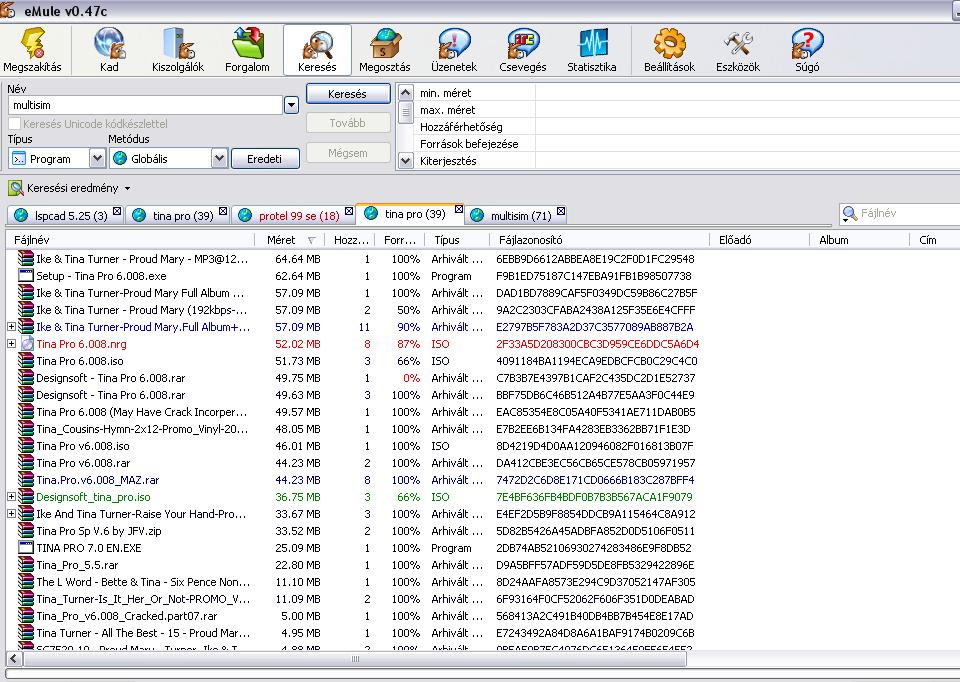Open the Típus Program dropdown
This screenshot has width=960, height=682.
pos(97,159)
